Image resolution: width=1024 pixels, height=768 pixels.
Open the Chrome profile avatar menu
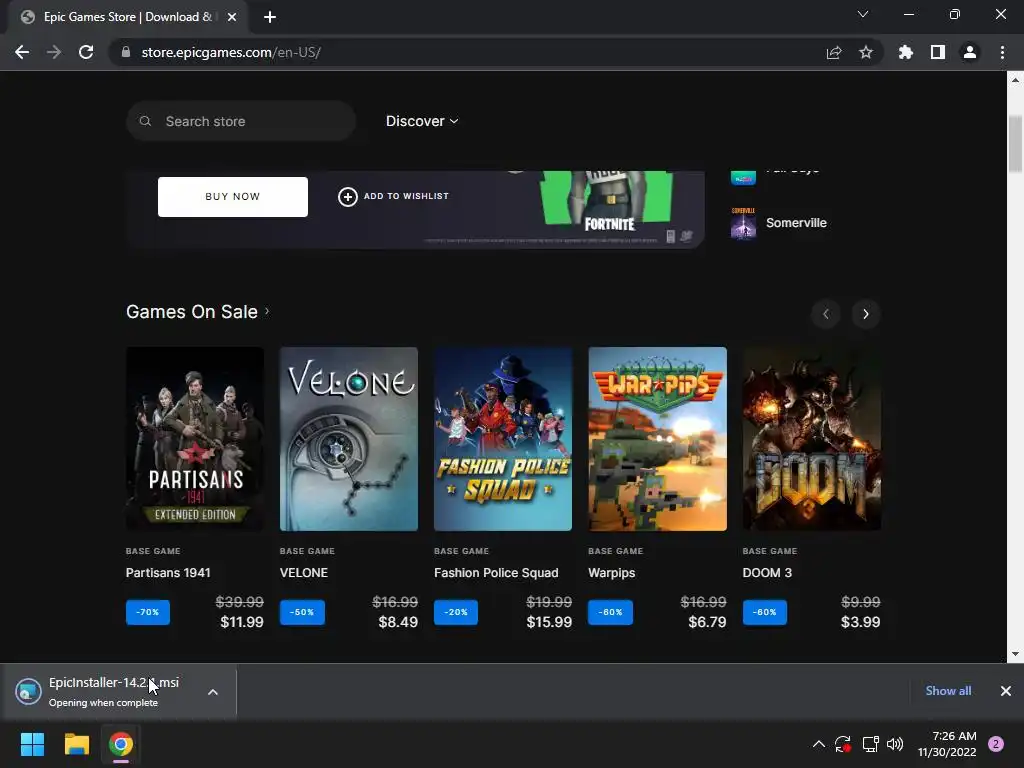pos(970,52)
